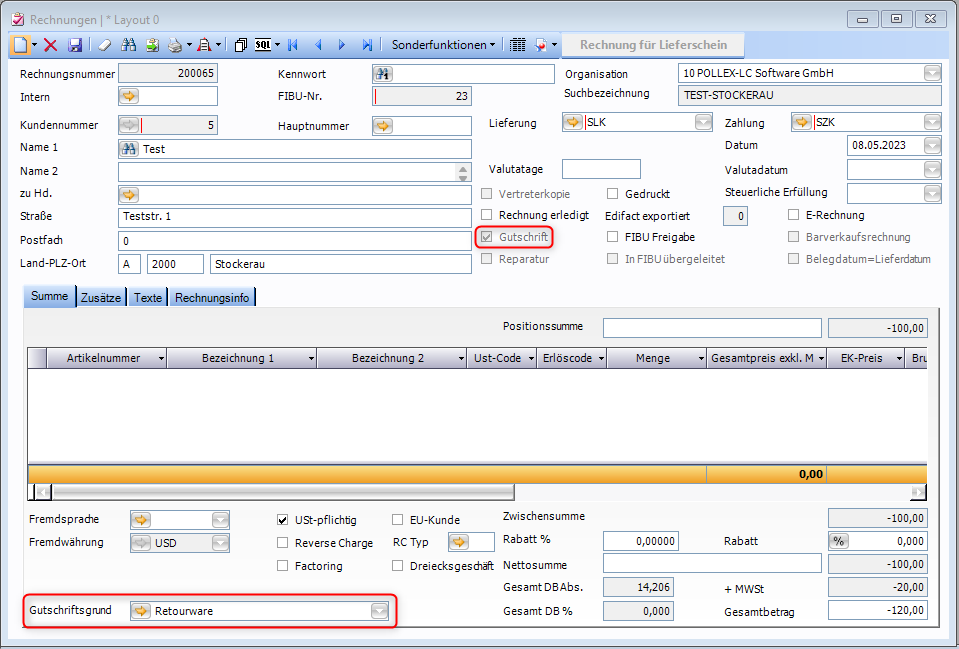Viewport: 959px width, 649px height.
Task: Jump to first record with navigation arrow
Action: pyautogui.click(x=293, y=45)
